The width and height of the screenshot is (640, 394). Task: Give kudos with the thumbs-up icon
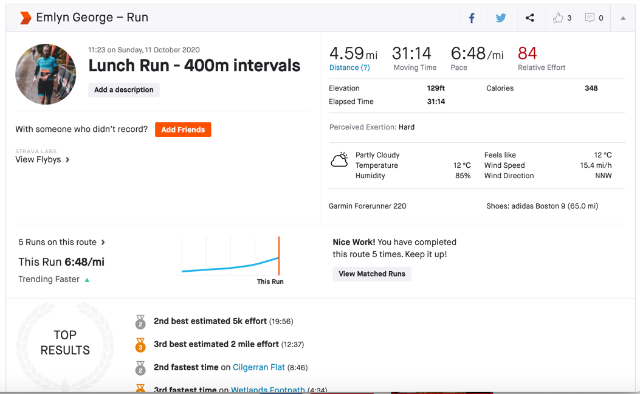(x=558, y=18)
